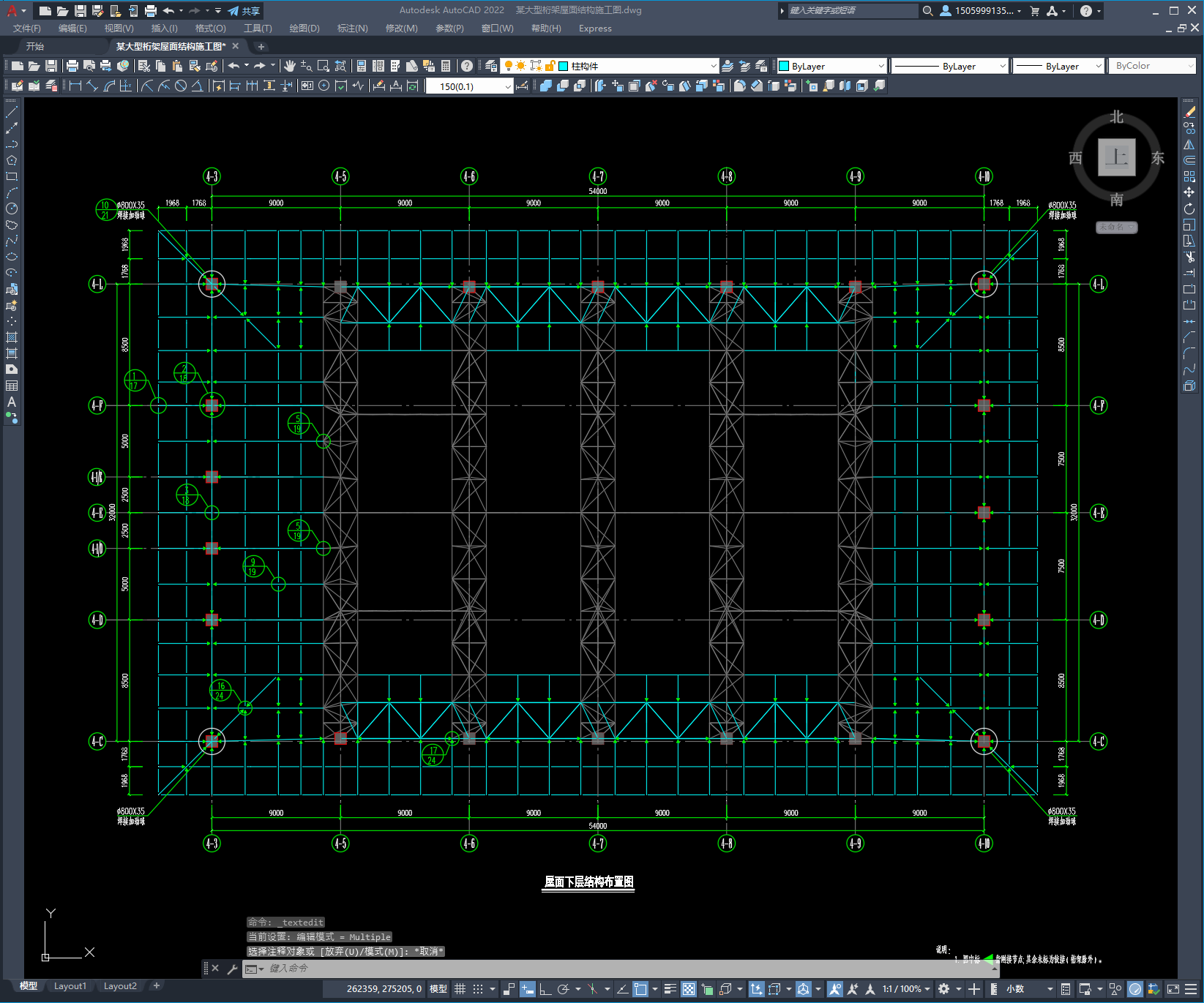
Task: Click the new drawing tab plus button
Action: coord(261,46)
